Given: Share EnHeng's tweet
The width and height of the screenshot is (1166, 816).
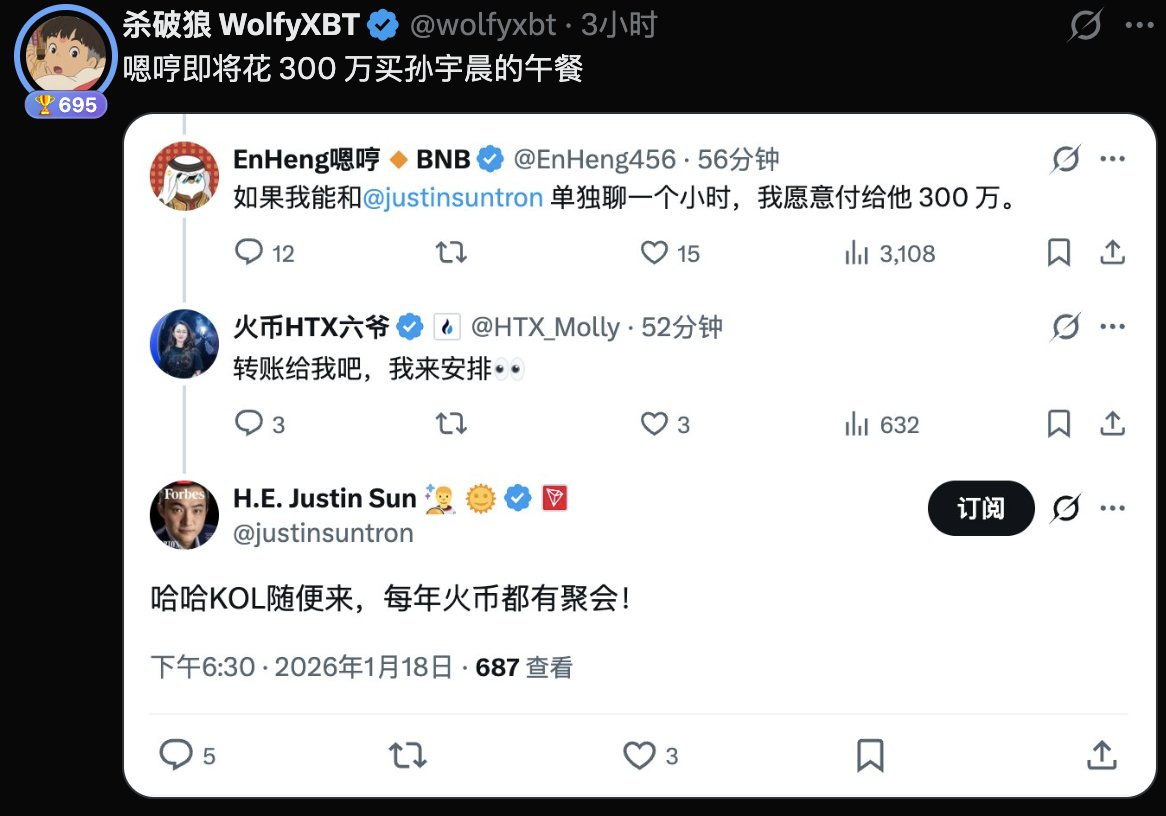Looking at the screenshot, I should click(1112, 253).
